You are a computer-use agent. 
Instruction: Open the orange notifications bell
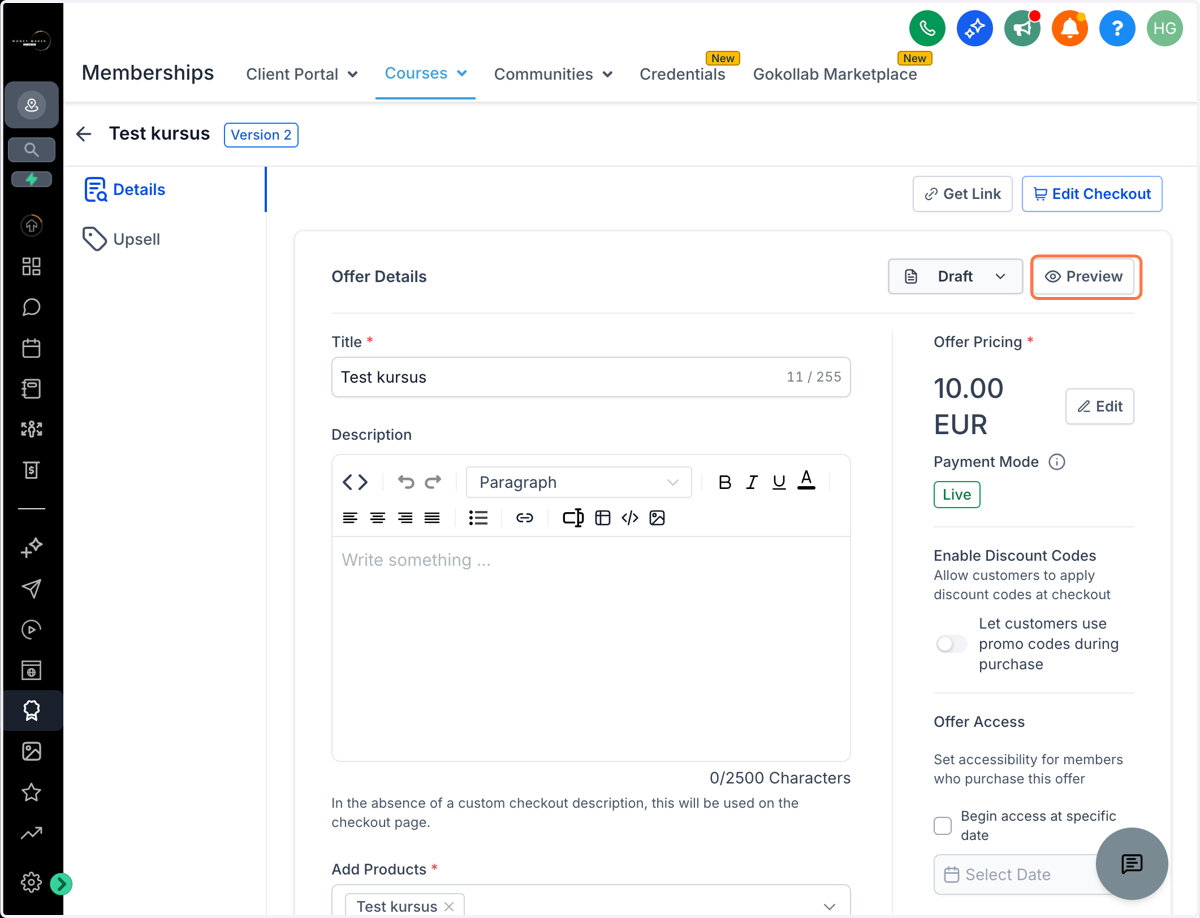point(1069,29)
